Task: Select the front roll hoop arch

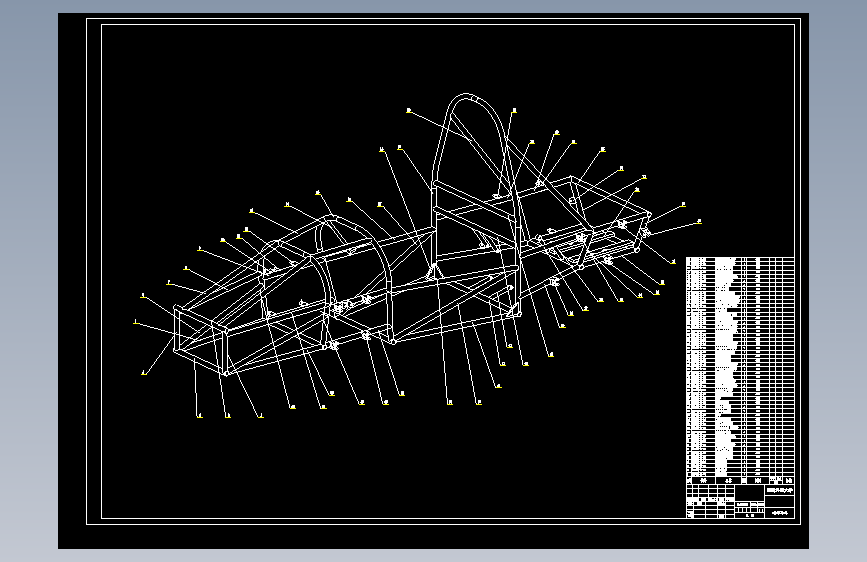Action: point(354,279)
